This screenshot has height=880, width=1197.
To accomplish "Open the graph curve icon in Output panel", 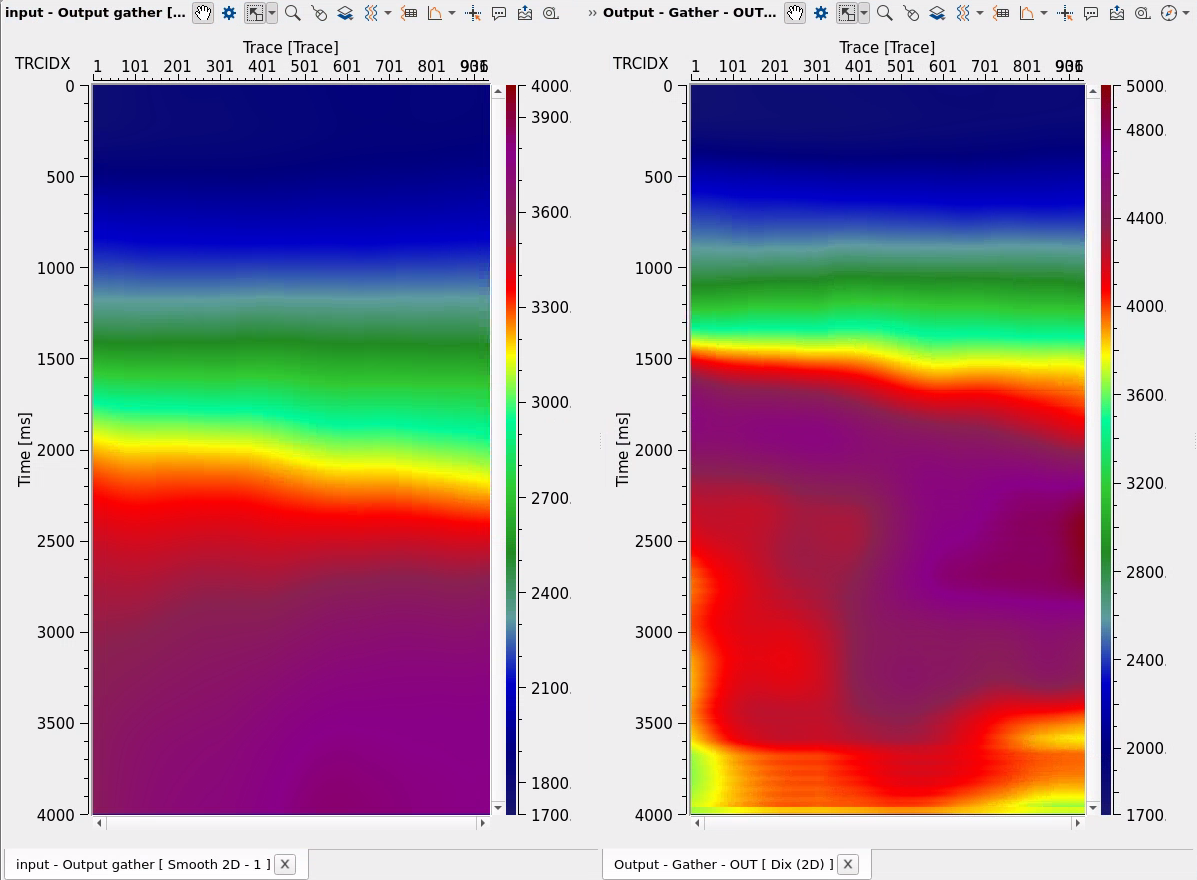I will (1026, 13).
